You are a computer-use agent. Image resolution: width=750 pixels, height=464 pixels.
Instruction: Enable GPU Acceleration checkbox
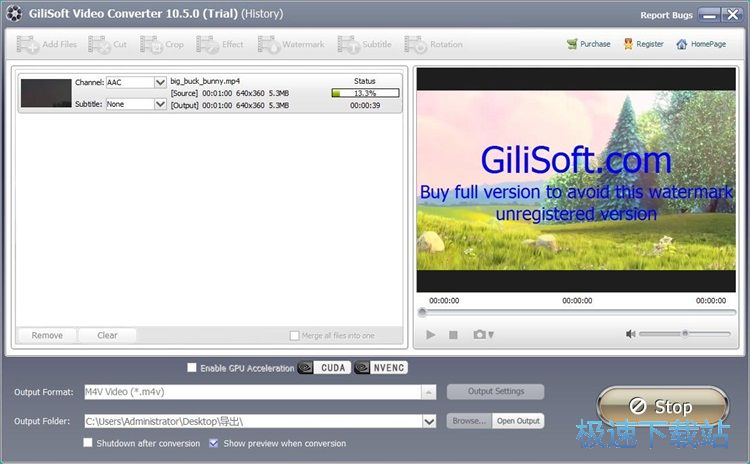pyautogui.click(x=192, y=367)
